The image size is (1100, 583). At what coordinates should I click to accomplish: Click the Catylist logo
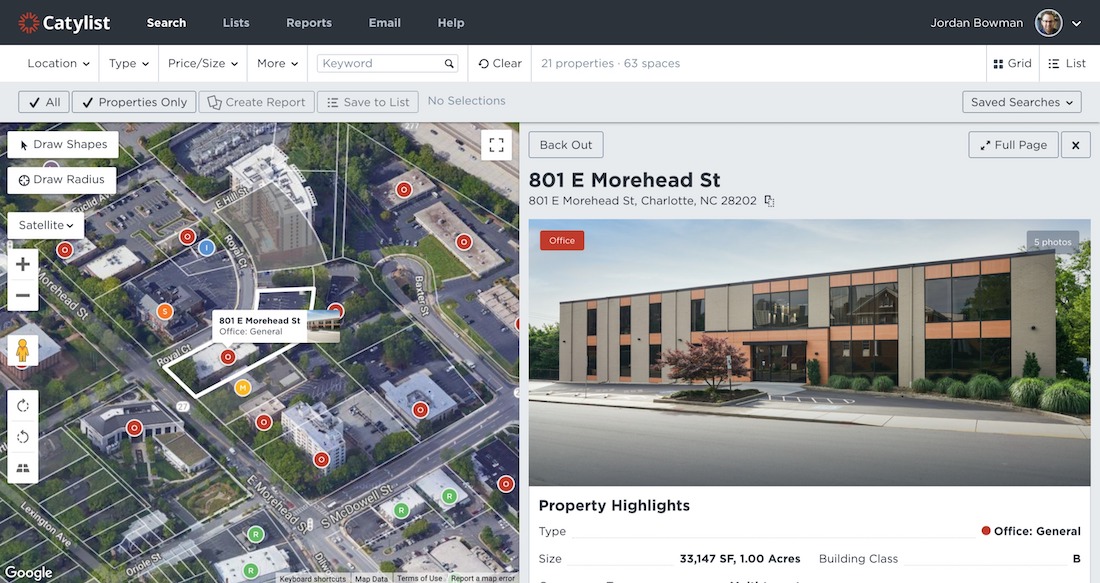tap(64, 22)
